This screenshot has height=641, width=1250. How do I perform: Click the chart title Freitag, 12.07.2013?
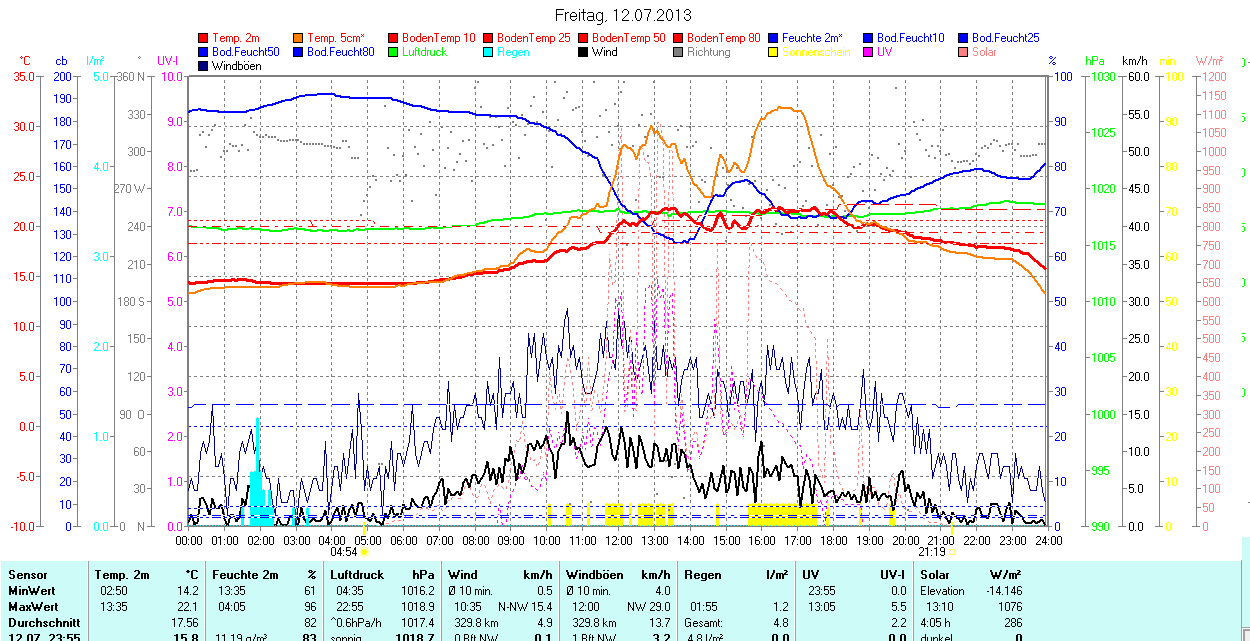[623, 15]
